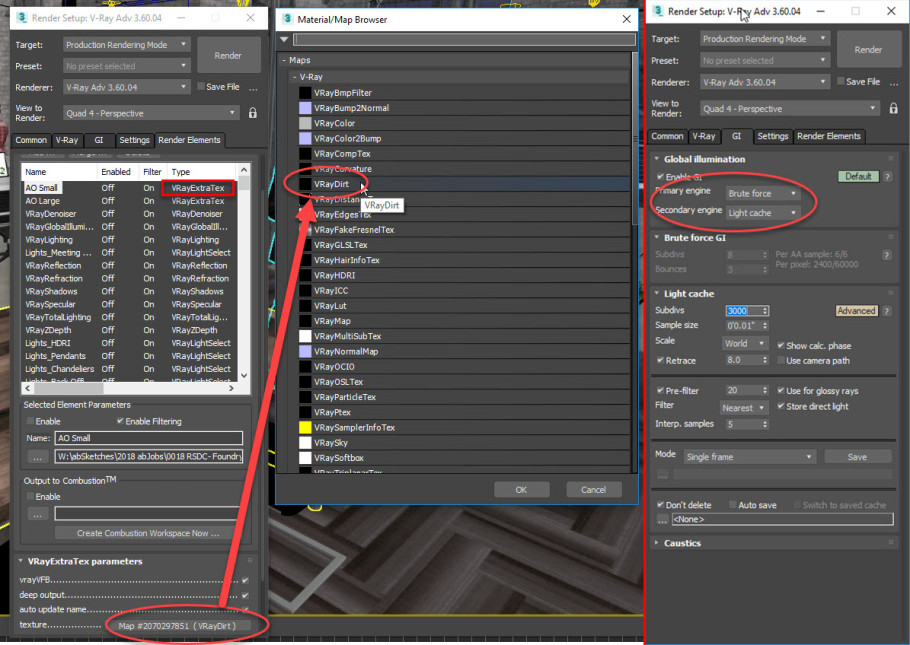910x645 pixels.
Task: Open Material/Map Browser options arrow menu
Action: point(284,39)
